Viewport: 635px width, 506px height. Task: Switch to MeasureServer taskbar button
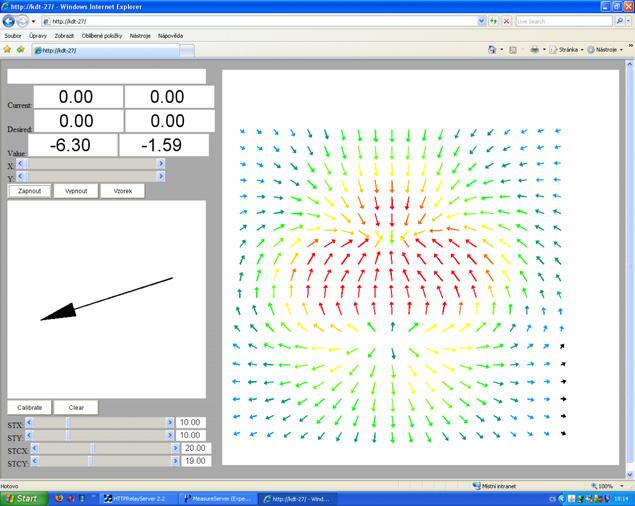[217, 499]
